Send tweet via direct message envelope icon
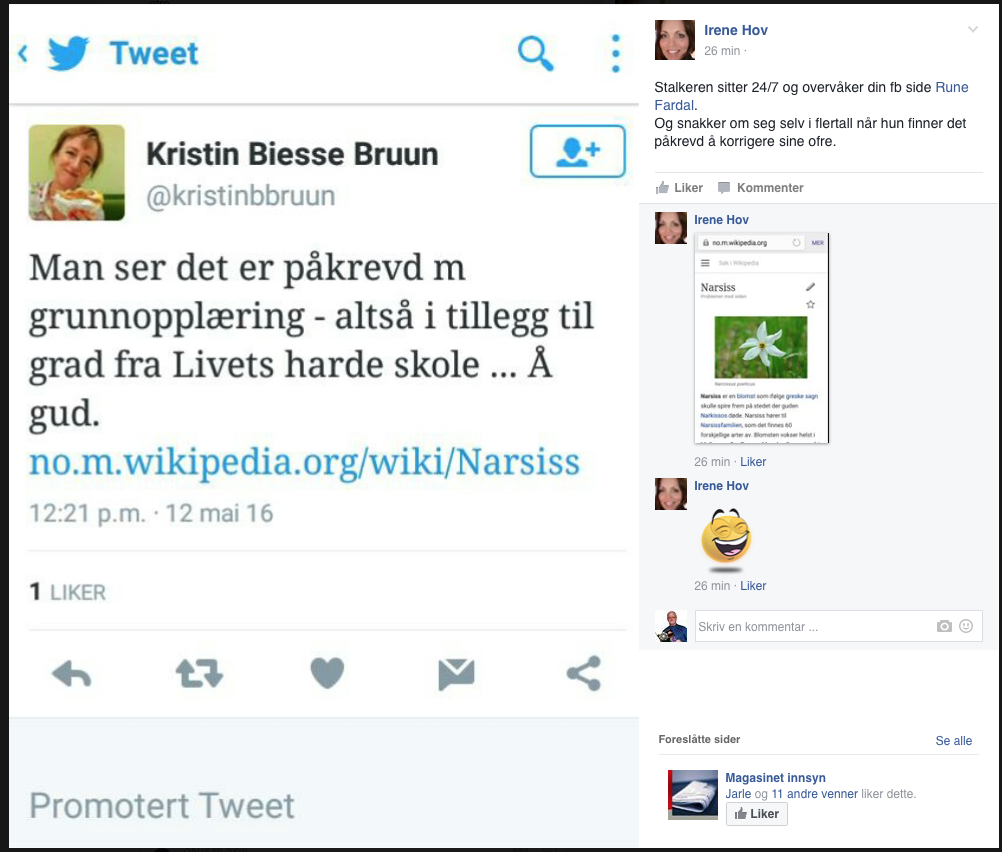 click(x=456, y=674)
